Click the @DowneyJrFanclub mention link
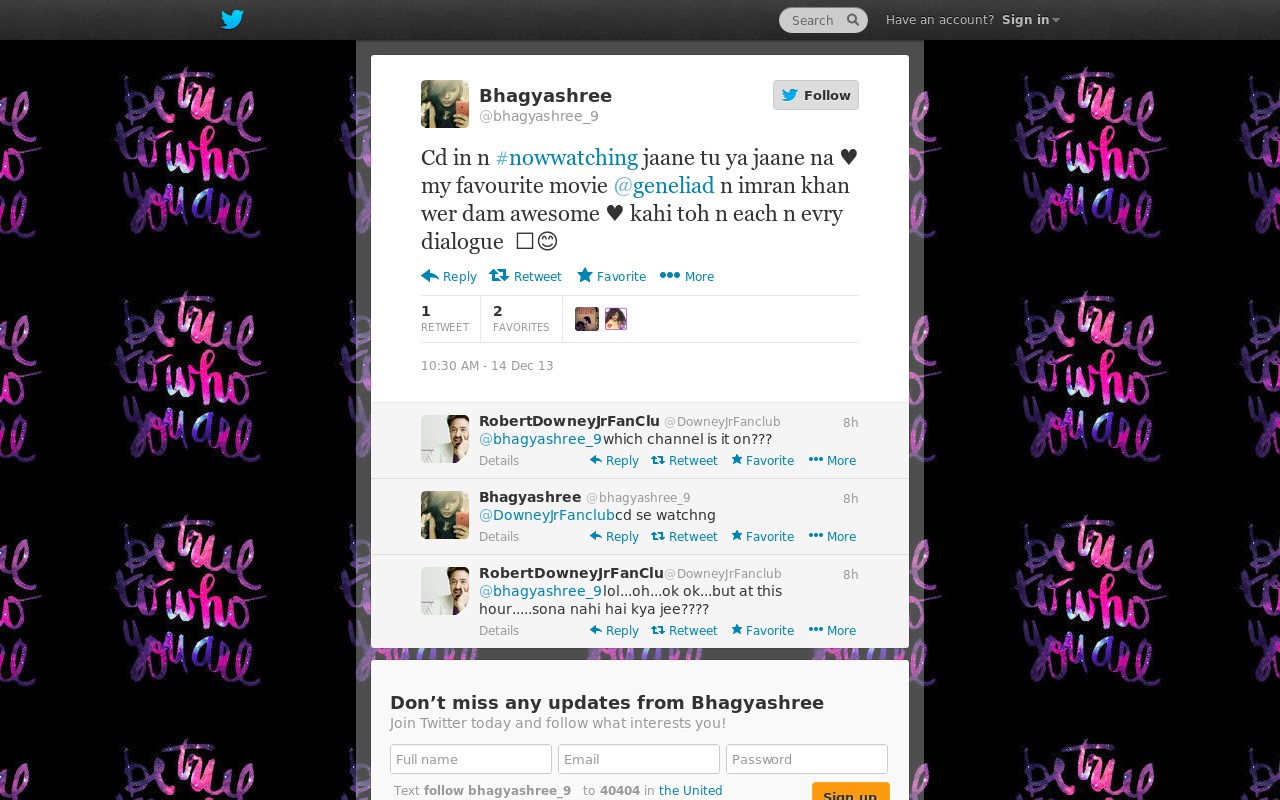 coord(546,515)
